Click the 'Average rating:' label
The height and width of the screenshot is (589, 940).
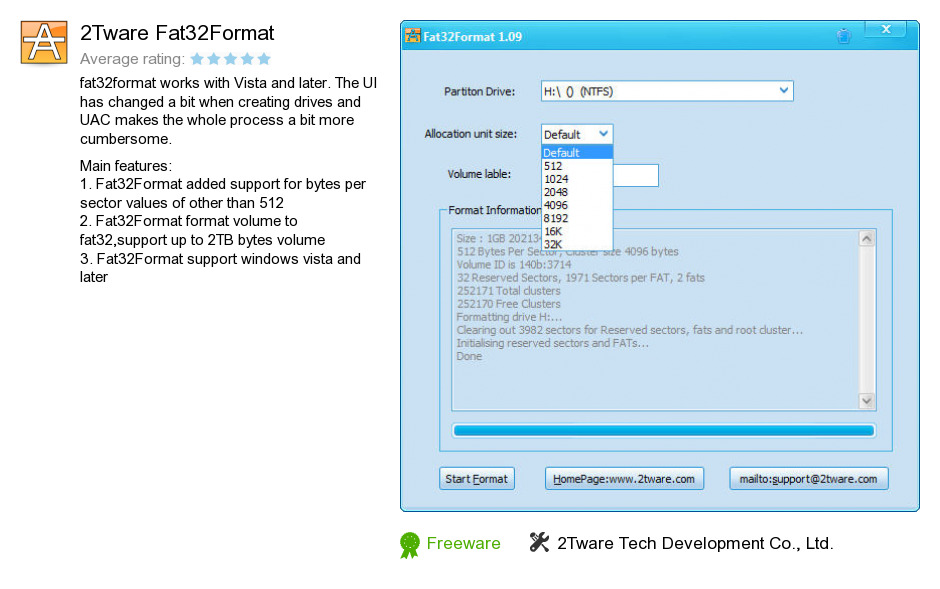[x=132, y=59]
